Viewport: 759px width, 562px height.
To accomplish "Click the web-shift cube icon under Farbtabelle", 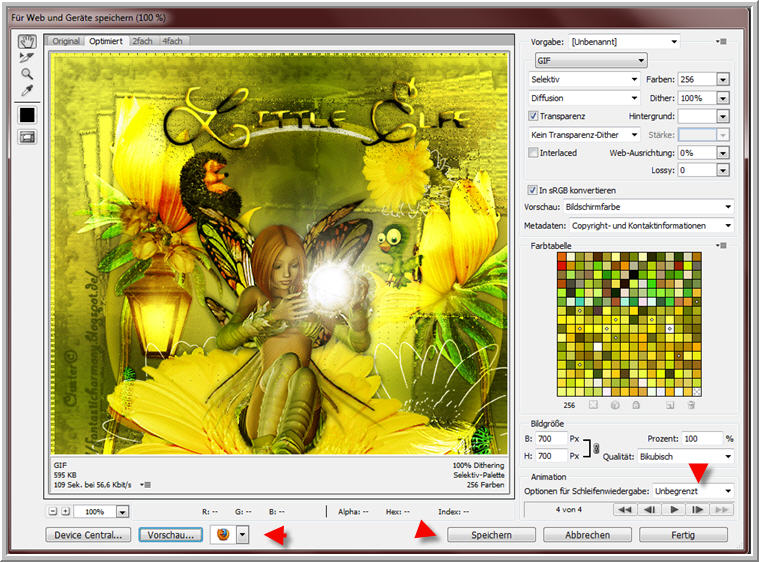I will [x=615, y=405].
